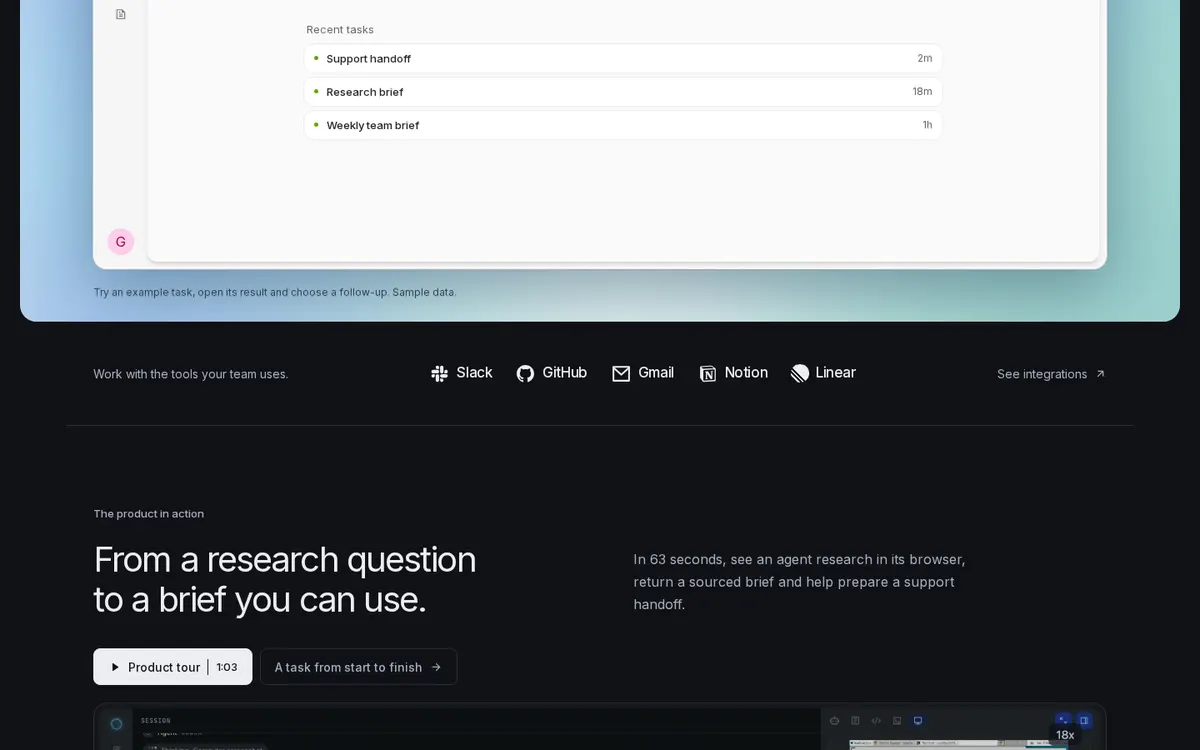Click the green dot beside Weekly team brief
The image size is (1200, 750).
click(x=316, y=125)
